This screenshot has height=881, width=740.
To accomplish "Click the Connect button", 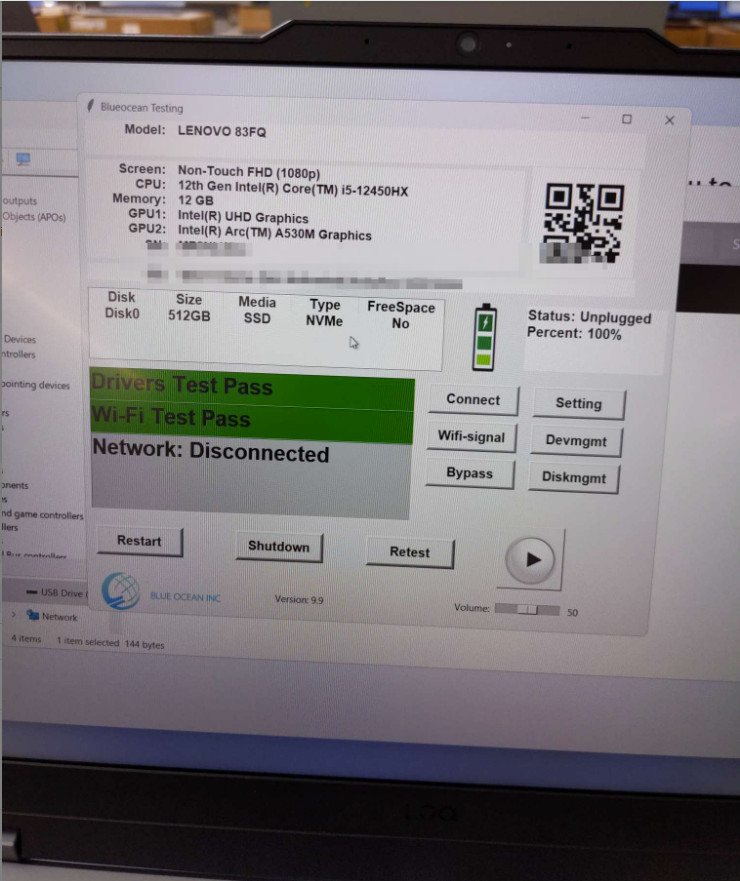I will coord(473,399).
